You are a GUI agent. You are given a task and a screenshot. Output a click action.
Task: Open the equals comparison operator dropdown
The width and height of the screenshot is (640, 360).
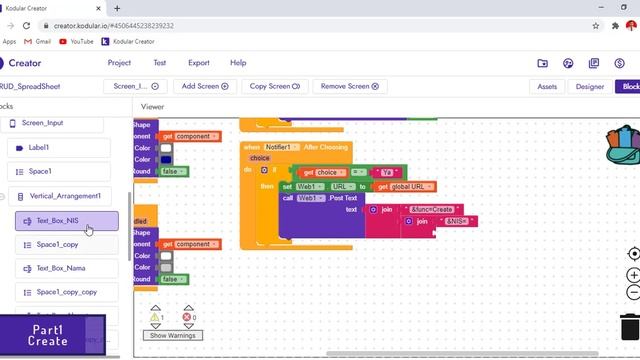(358, 173)
